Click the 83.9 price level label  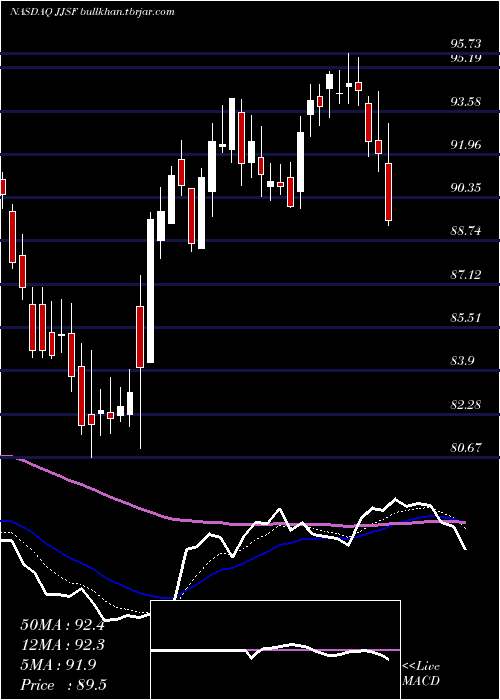tap(462, 361)
